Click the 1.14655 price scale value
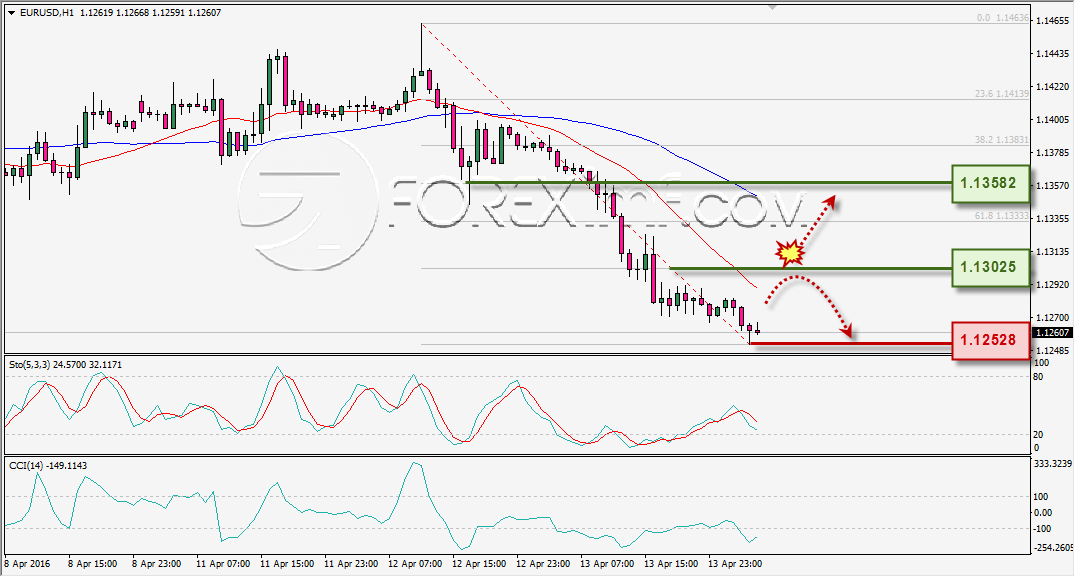The width and height of the screenshot is (1075, 577). 1052,21
